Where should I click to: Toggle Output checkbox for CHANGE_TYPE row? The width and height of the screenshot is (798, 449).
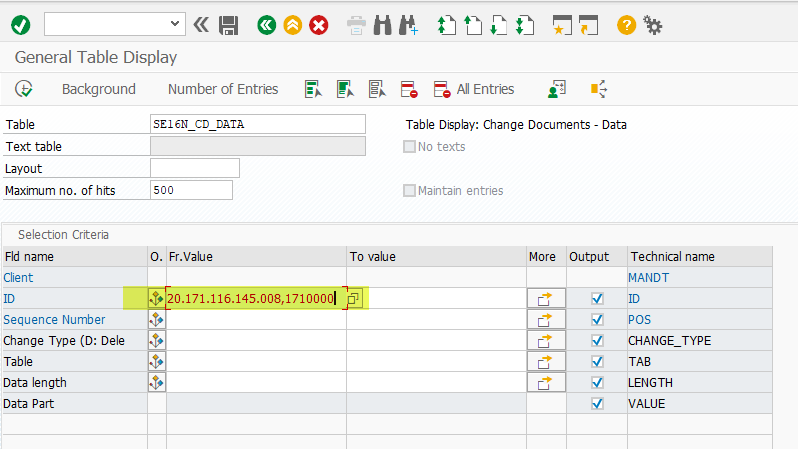pos(597,341)
